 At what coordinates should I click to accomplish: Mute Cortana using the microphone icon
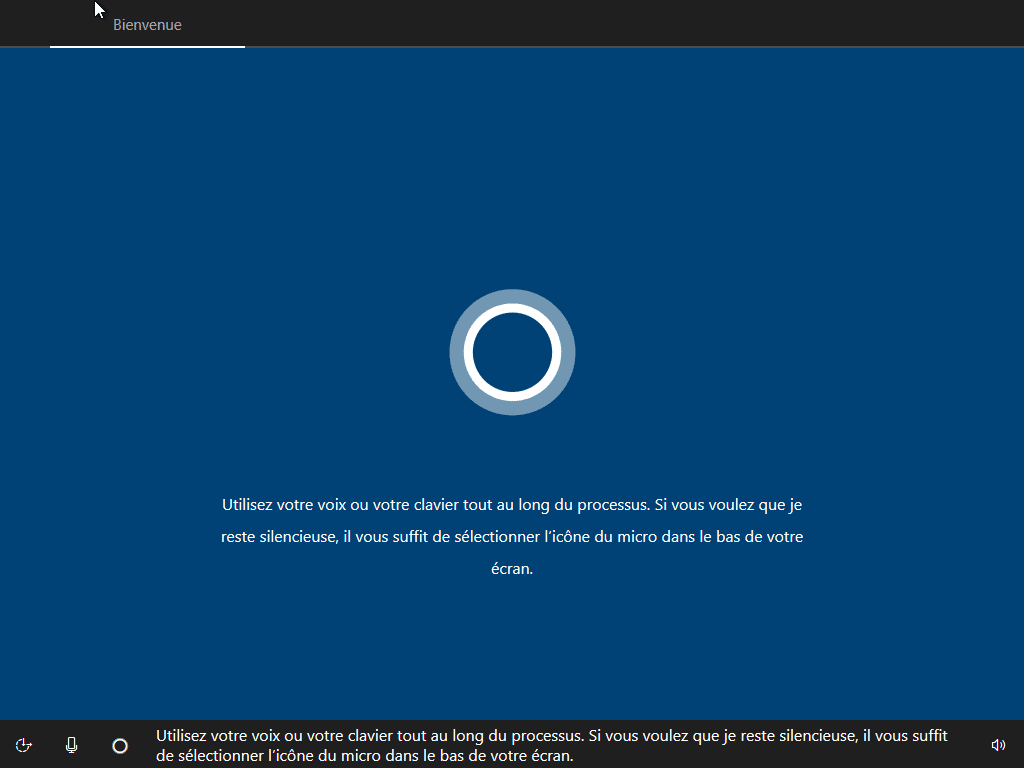pos(71,745)
